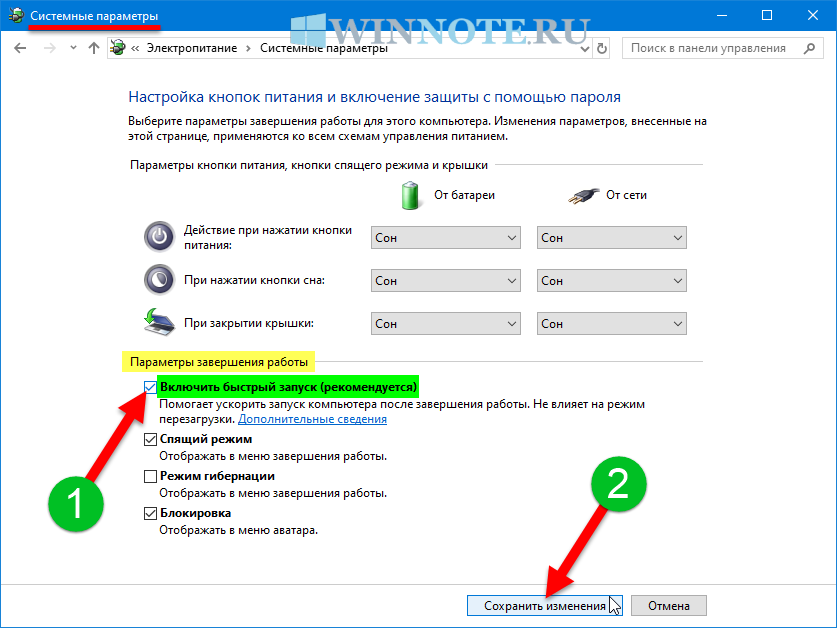Click the Системные параметры breadcrumb
837x628 pixels.
[323, 48]
